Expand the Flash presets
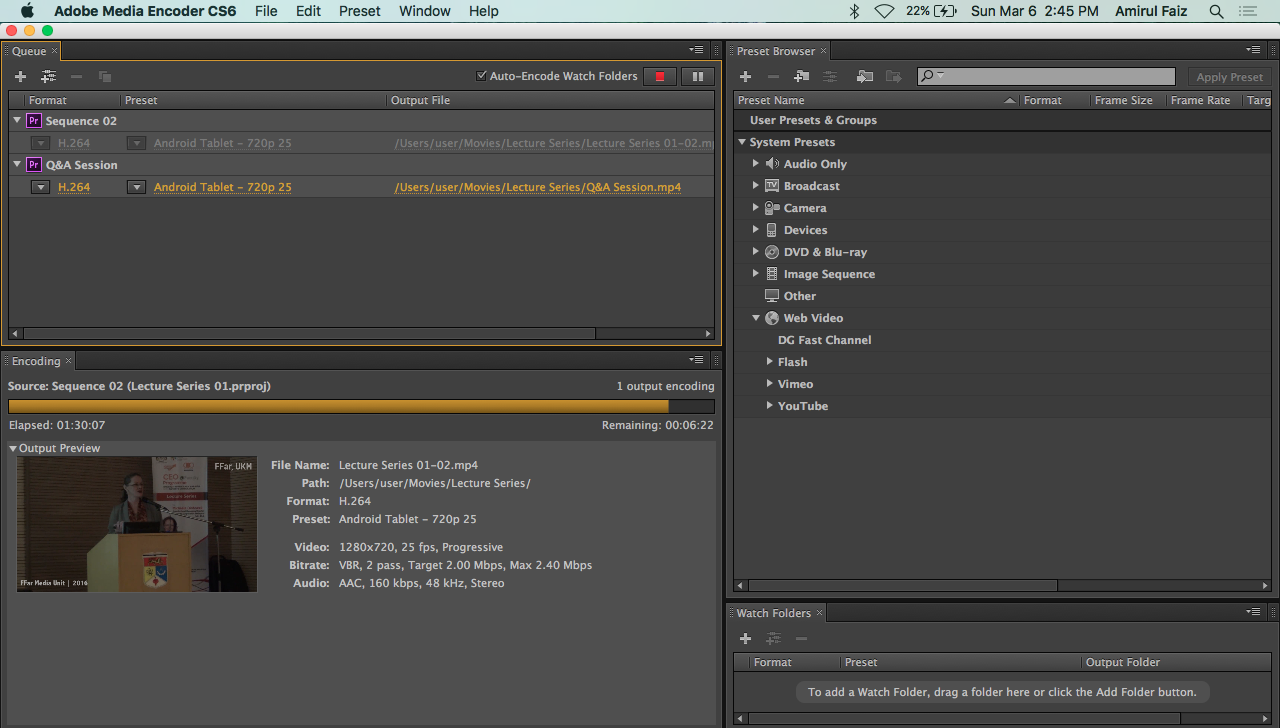The image size is (1280, 728). (x=769, y=362)
